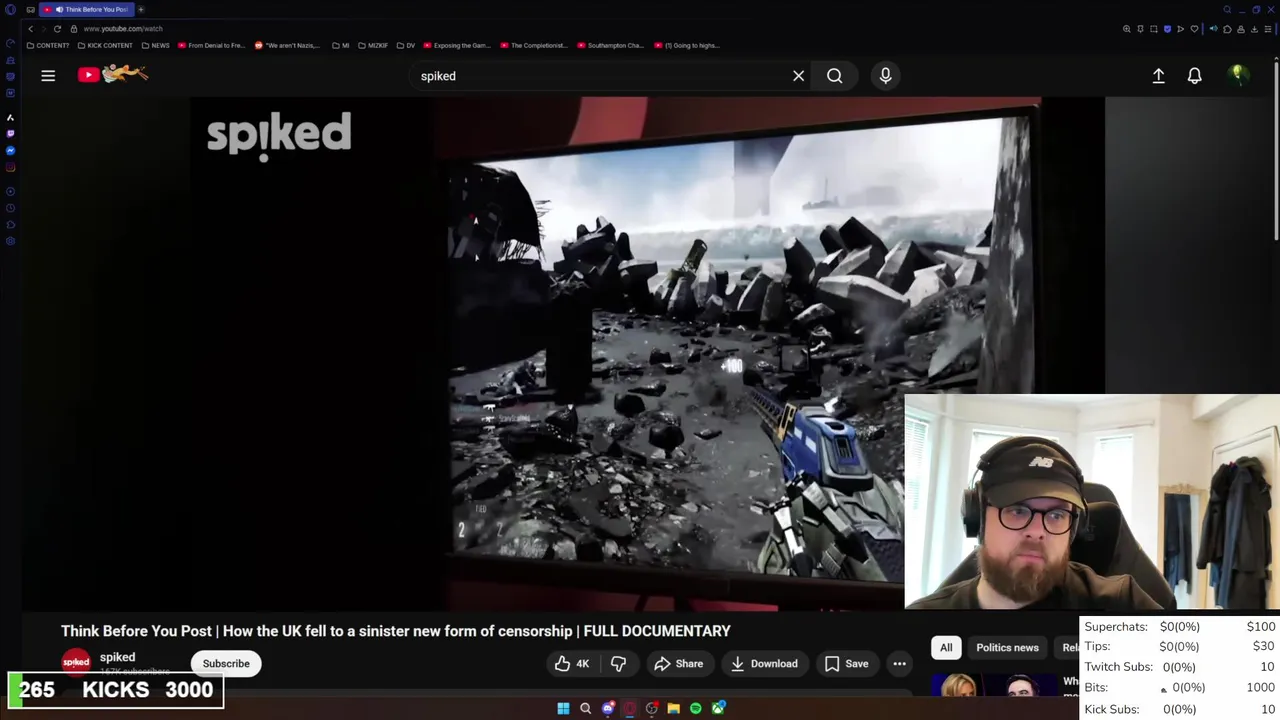
Task: Open the NEWS bookmarks folder
Action: [x=155, y=45]
